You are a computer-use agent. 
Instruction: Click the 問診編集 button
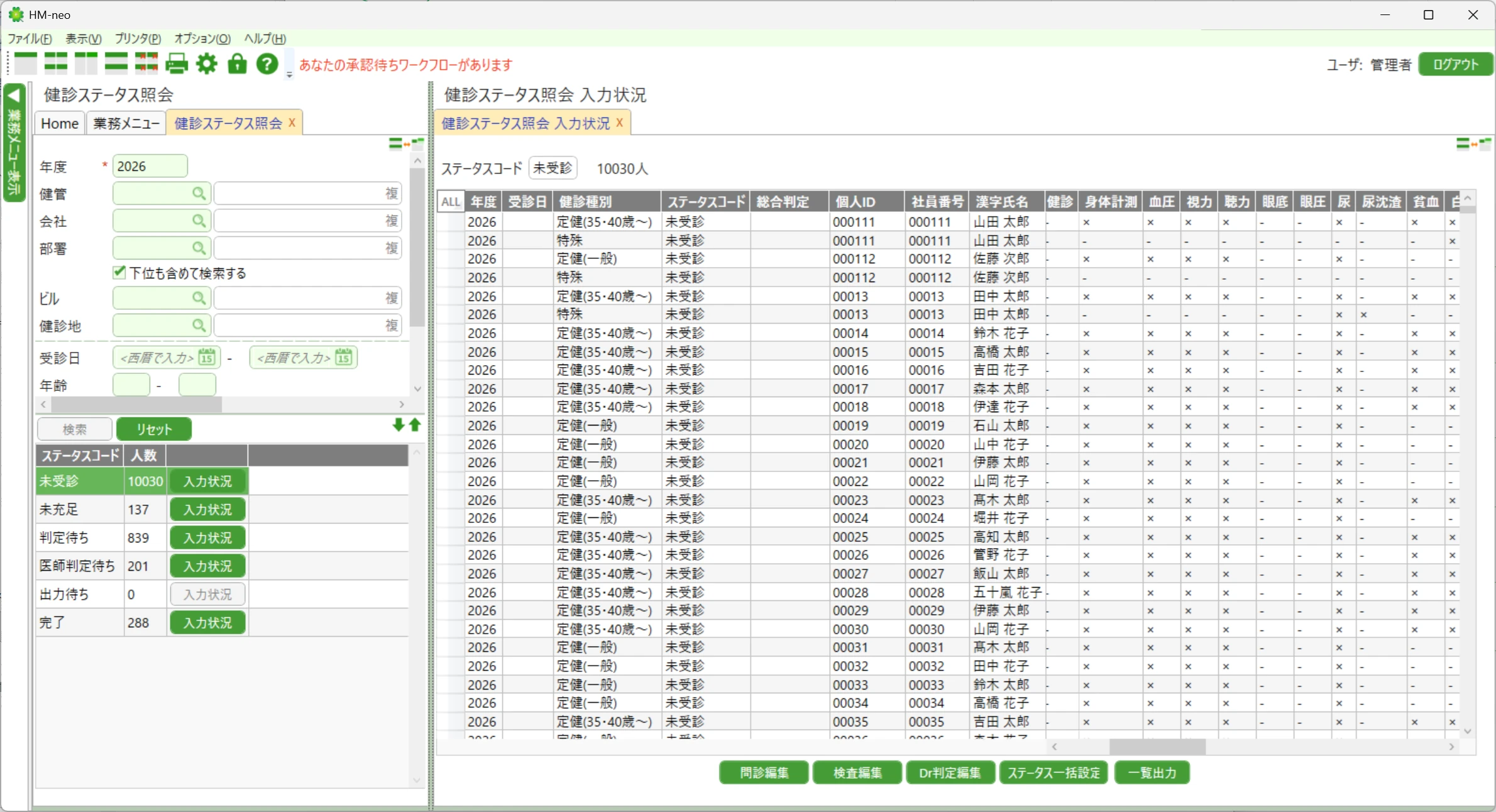coord(764,772)
